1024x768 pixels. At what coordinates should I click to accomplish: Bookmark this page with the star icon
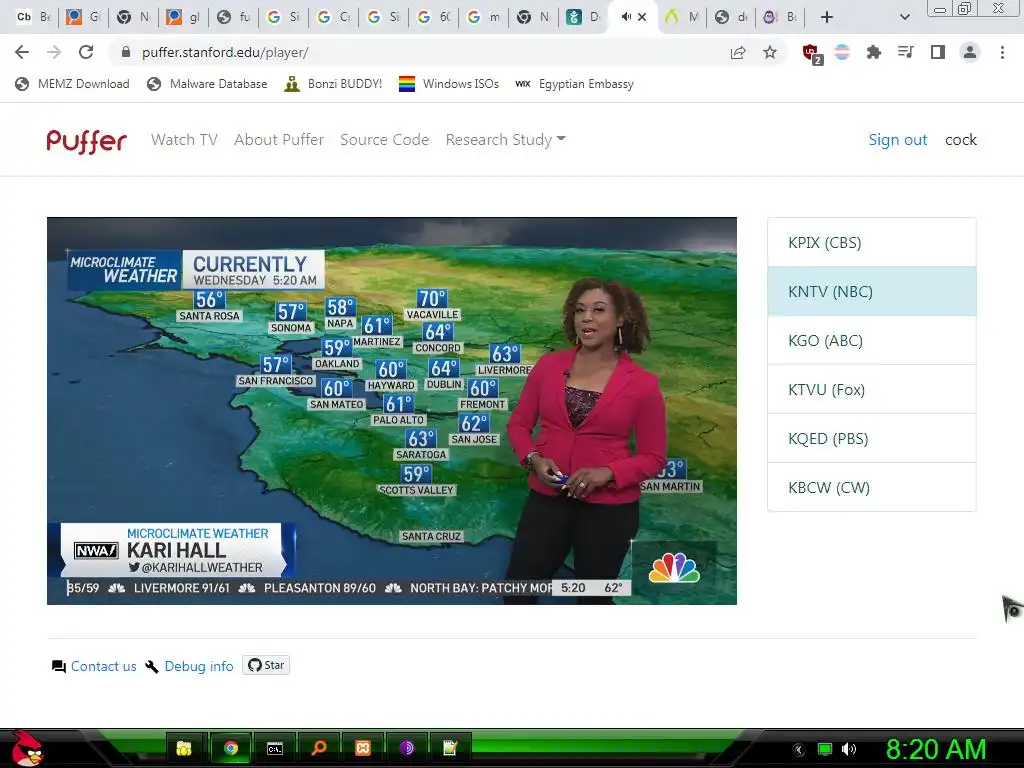pyautogui.click(x=770, y=52)
